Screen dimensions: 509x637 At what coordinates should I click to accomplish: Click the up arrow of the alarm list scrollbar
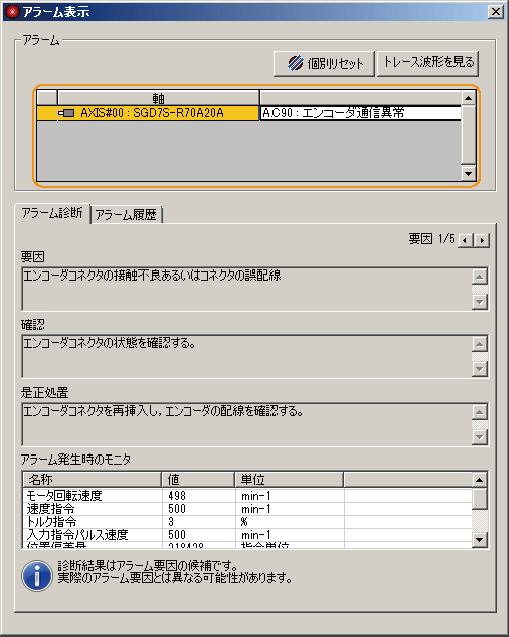[x=469, y=98]
